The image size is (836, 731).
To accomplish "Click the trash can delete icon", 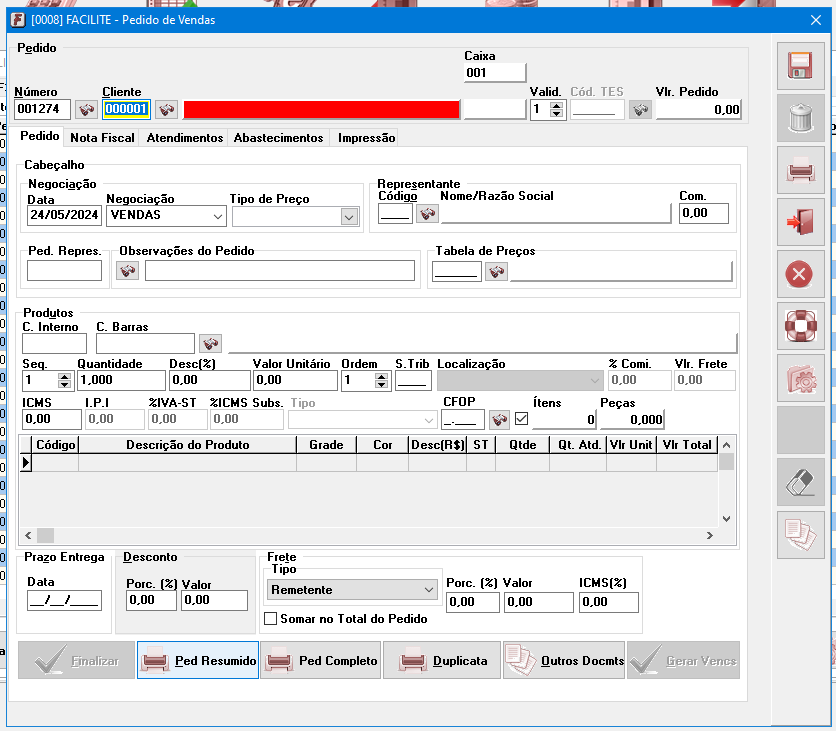I will coord(800,118).
